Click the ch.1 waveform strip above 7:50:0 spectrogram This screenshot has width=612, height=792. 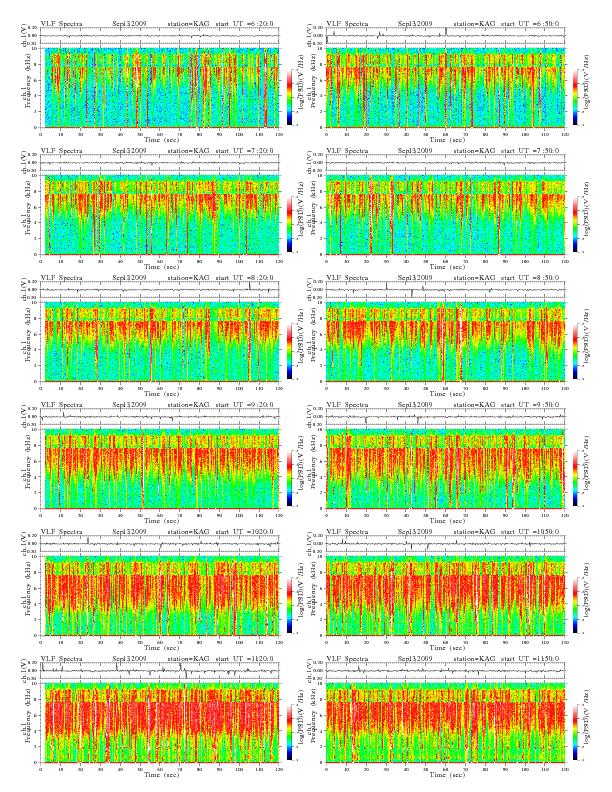click(445, 163)
